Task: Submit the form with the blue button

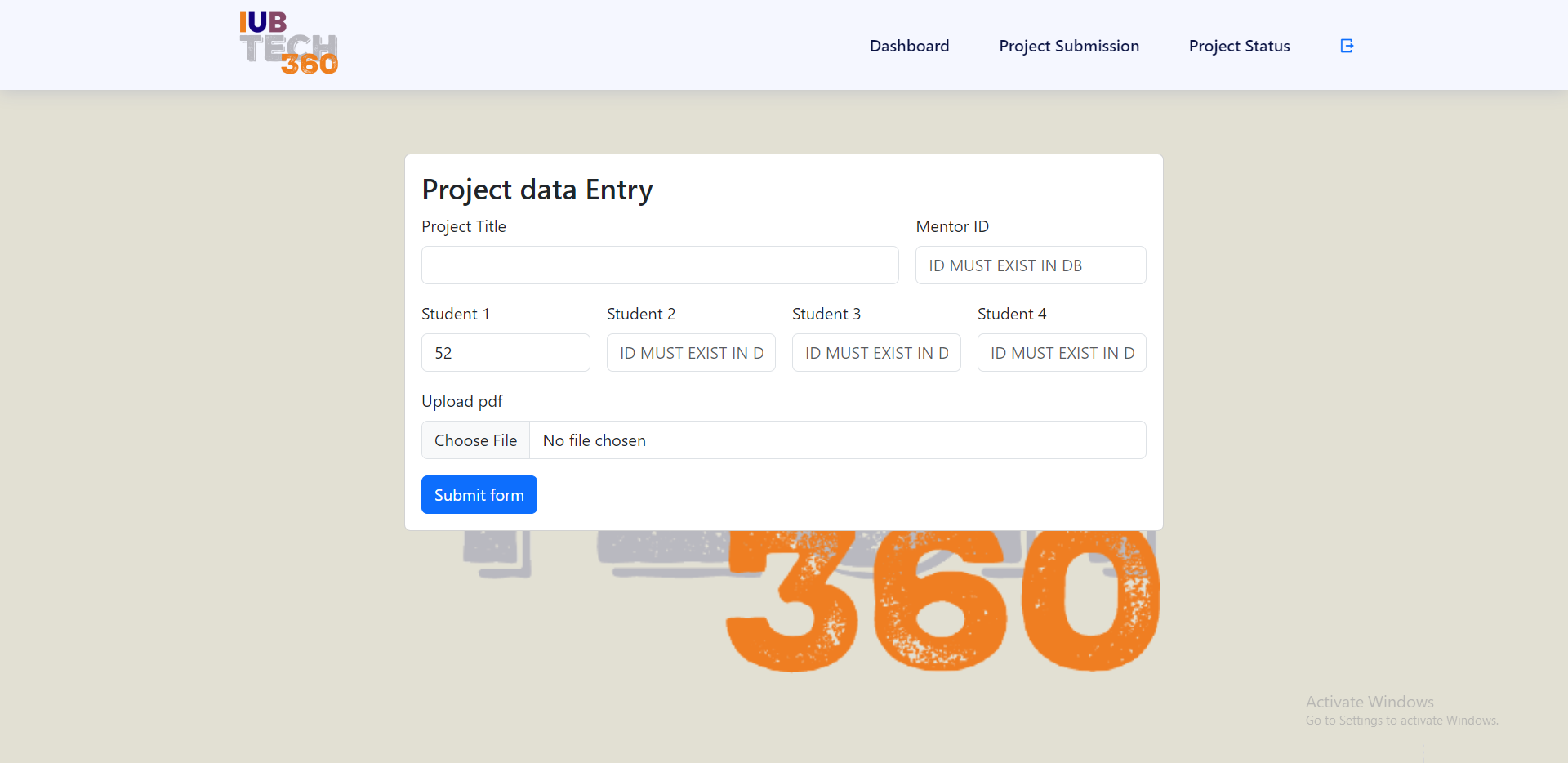Action: (x=479, y=495)
